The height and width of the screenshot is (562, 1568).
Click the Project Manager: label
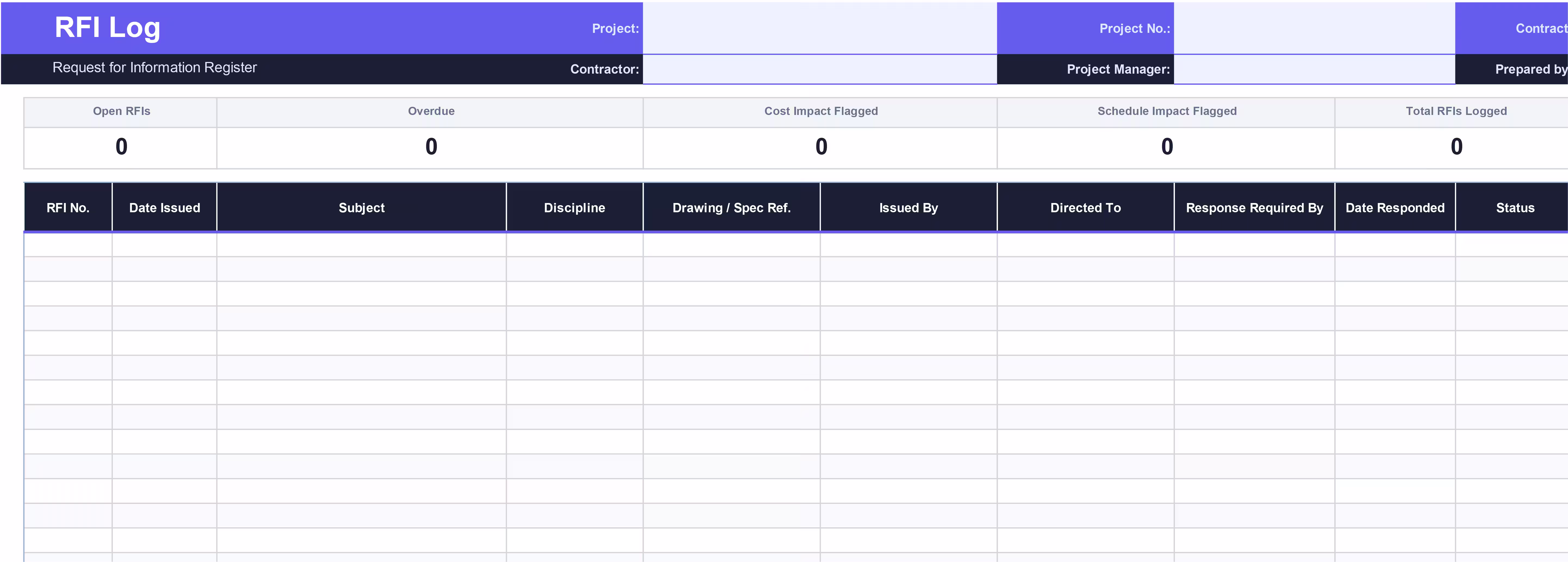tap(1118, 69)
